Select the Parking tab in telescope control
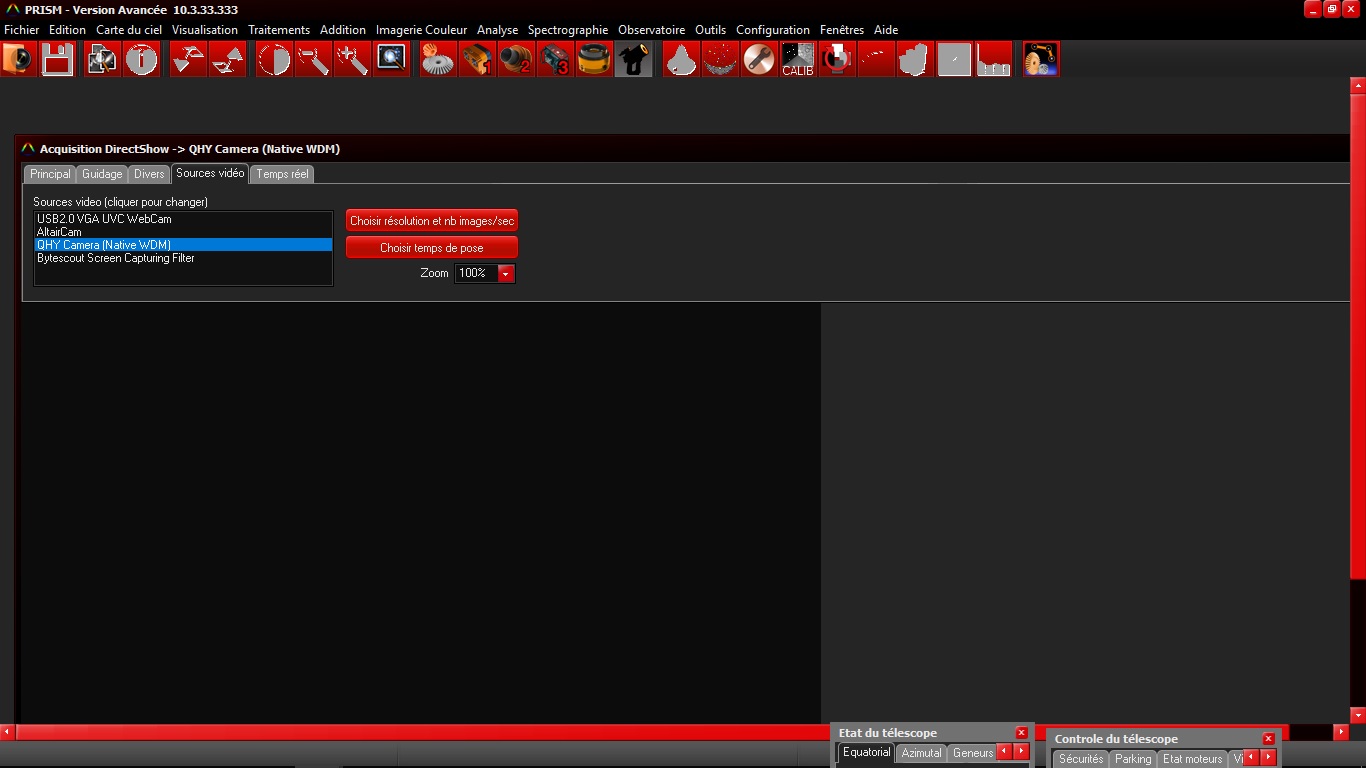 coord(1132,759)
